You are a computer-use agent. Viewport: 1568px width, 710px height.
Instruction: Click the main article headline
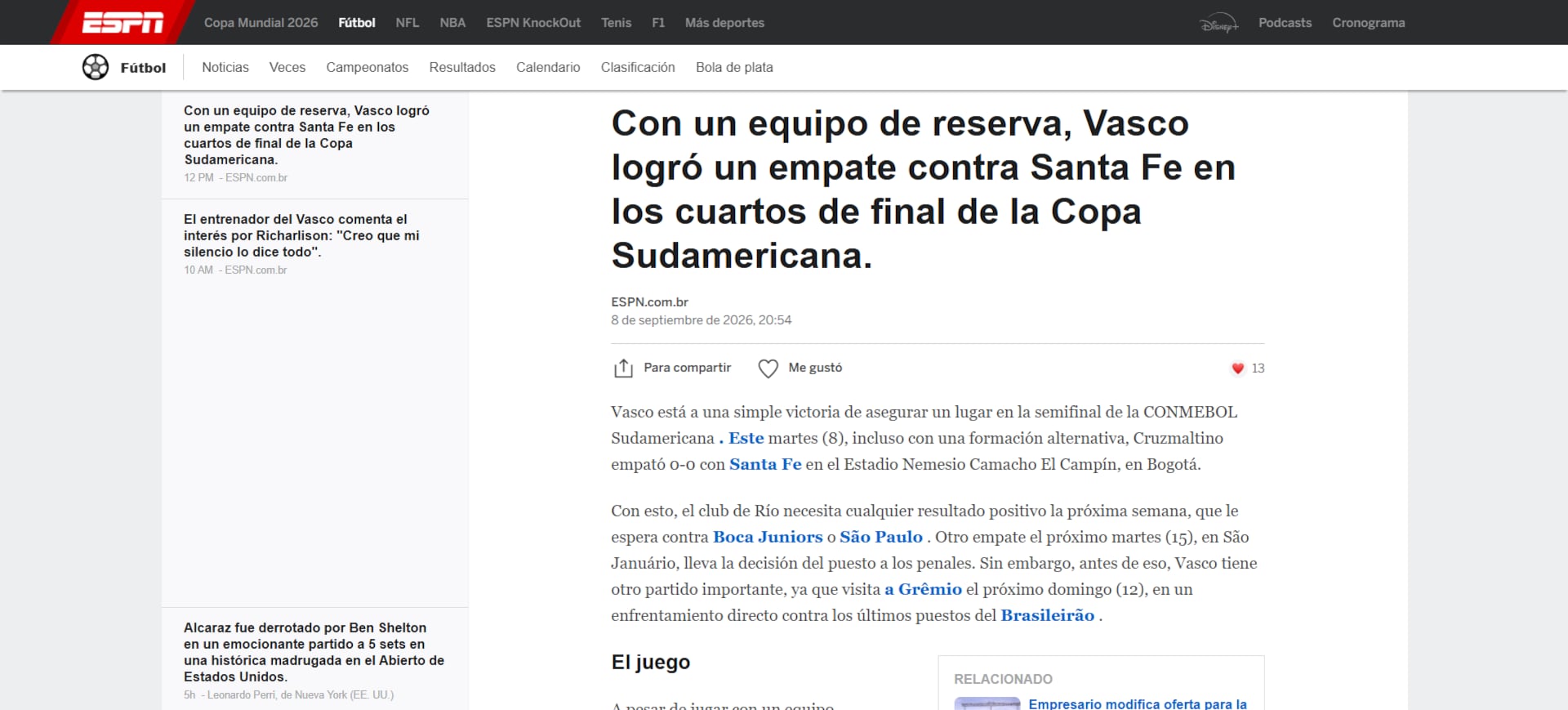tap(923, 190)
